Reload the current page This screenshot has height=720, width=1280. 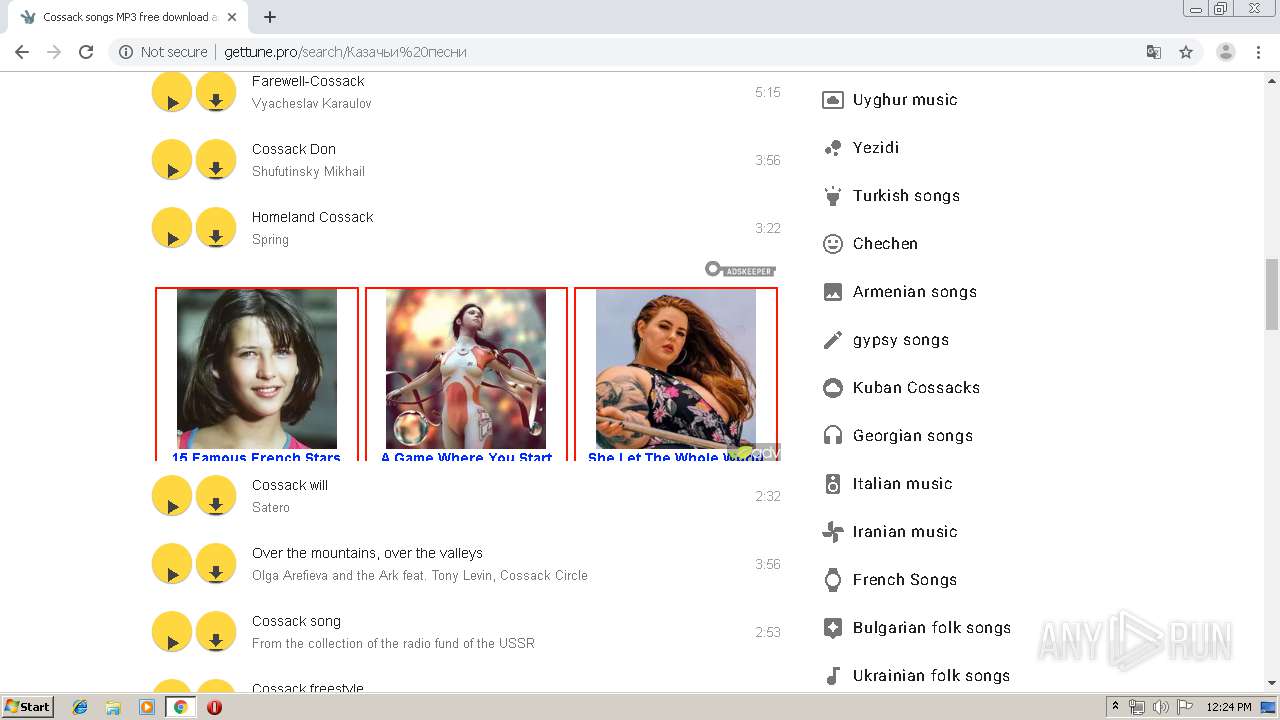pos(86,52)
